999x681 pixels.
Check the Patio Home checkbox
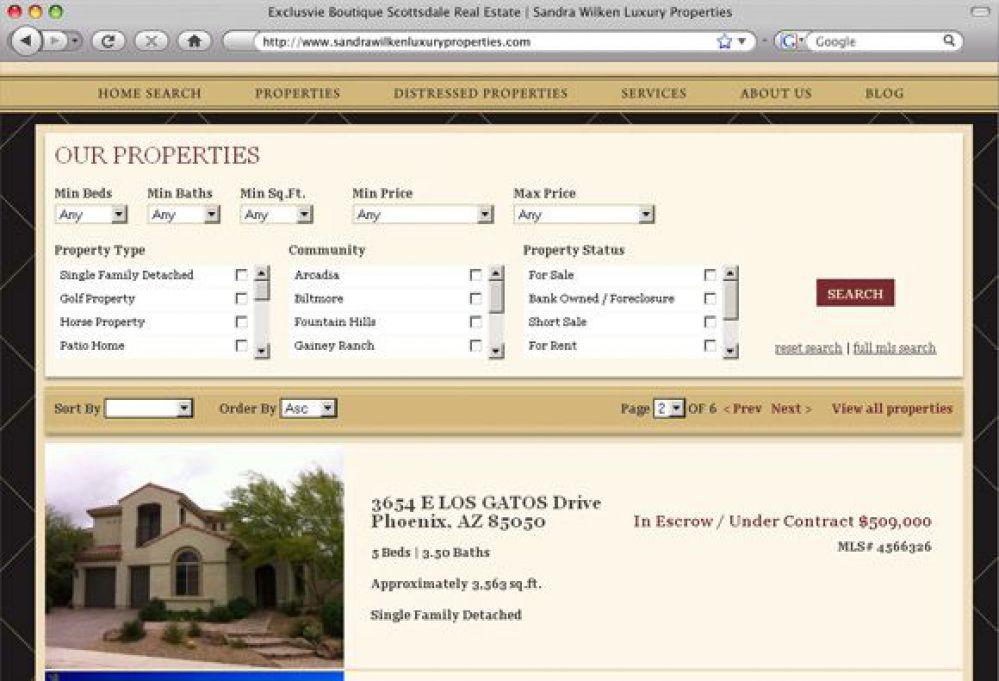pyautogui.click(x=241, y=345)
